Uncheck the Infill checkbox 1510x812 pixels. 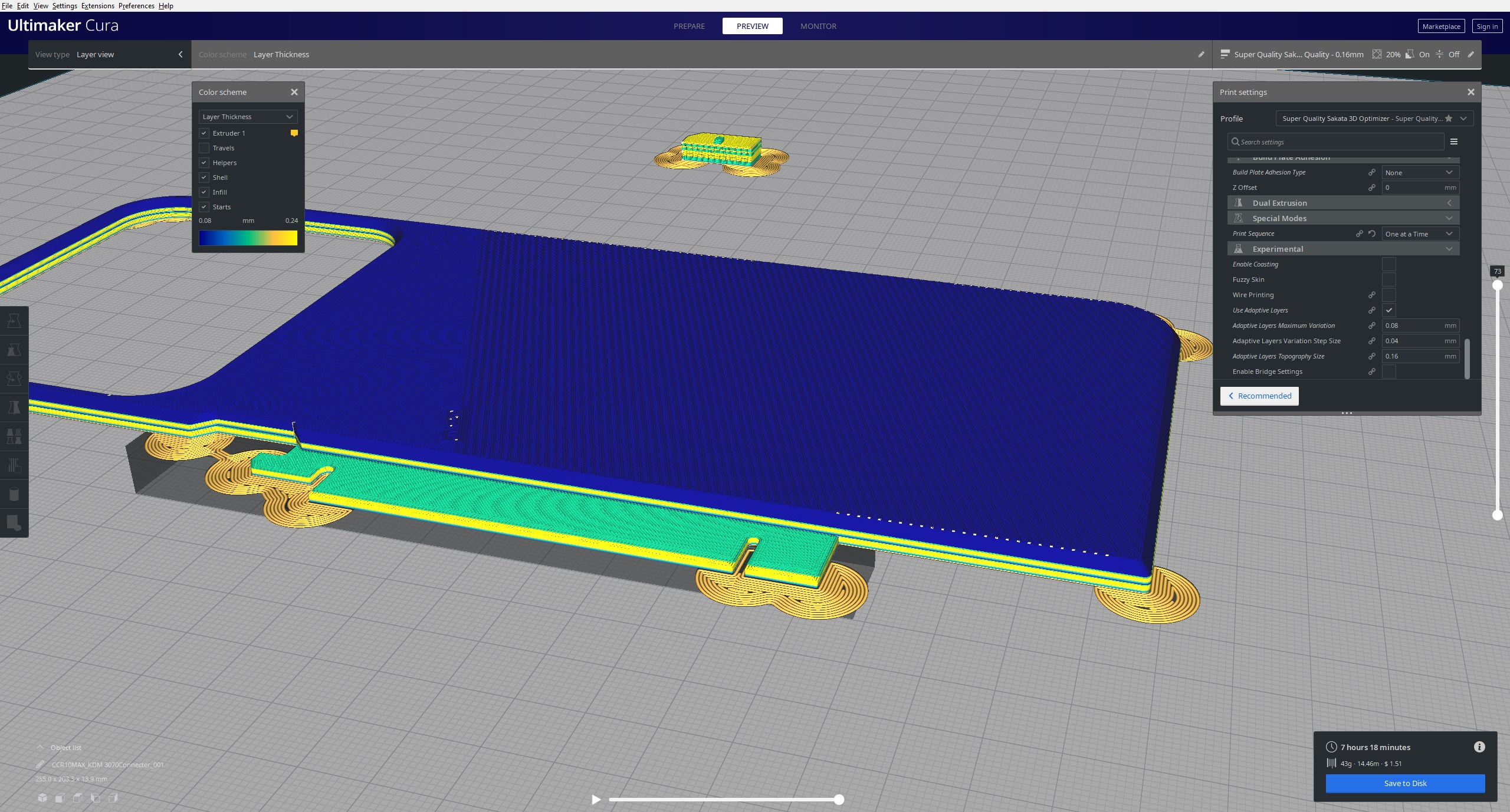(204, 192)
